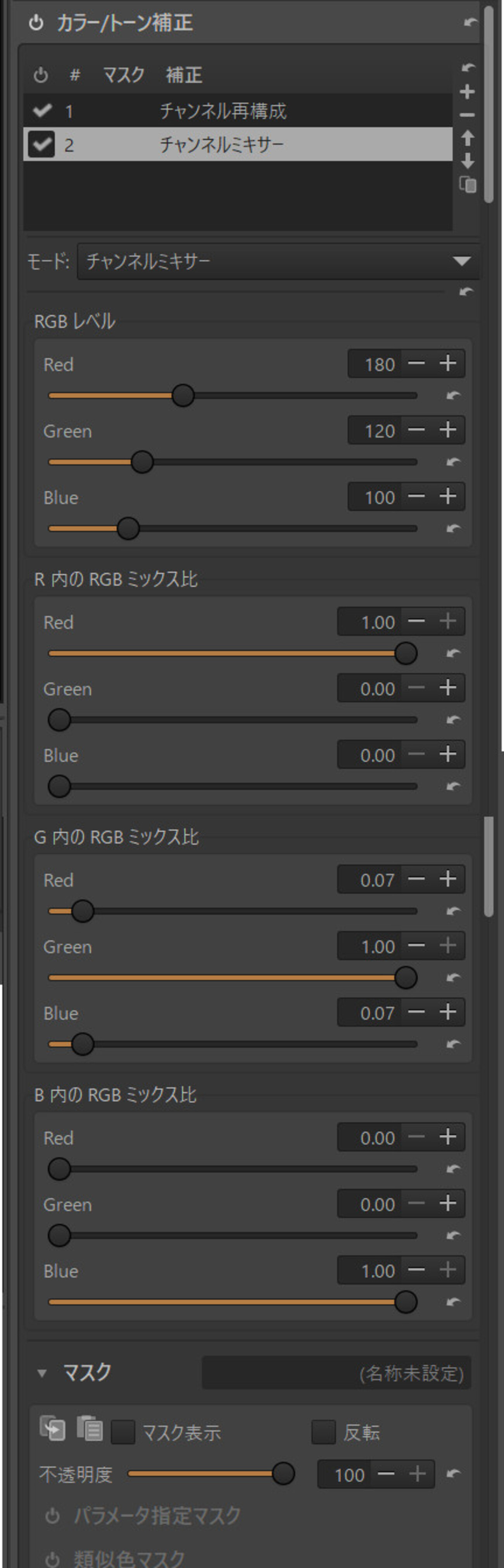Move the selected correction up the list

pos(467,139)
